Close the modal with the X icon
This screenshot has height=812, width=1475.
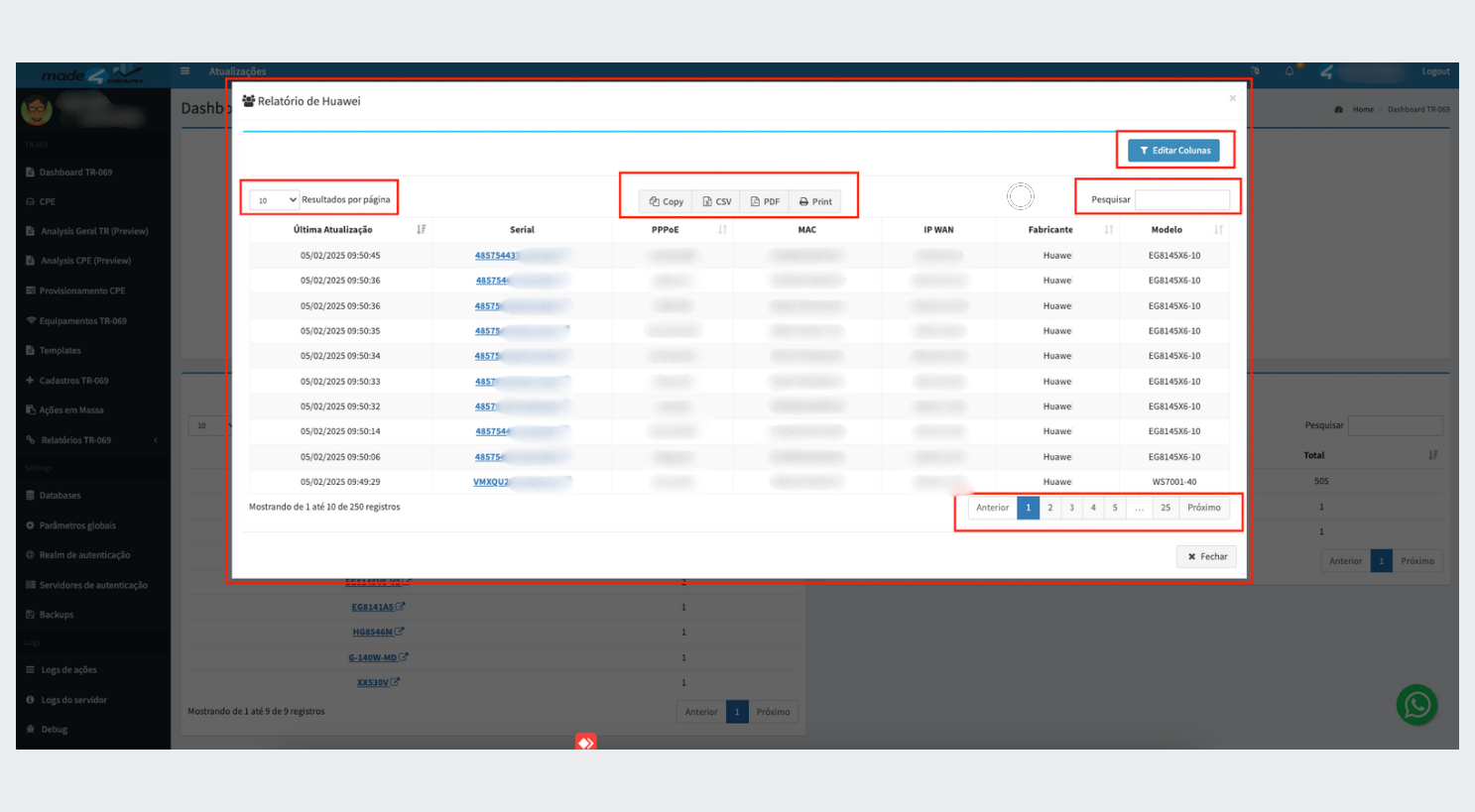(x=1232, y=98)
